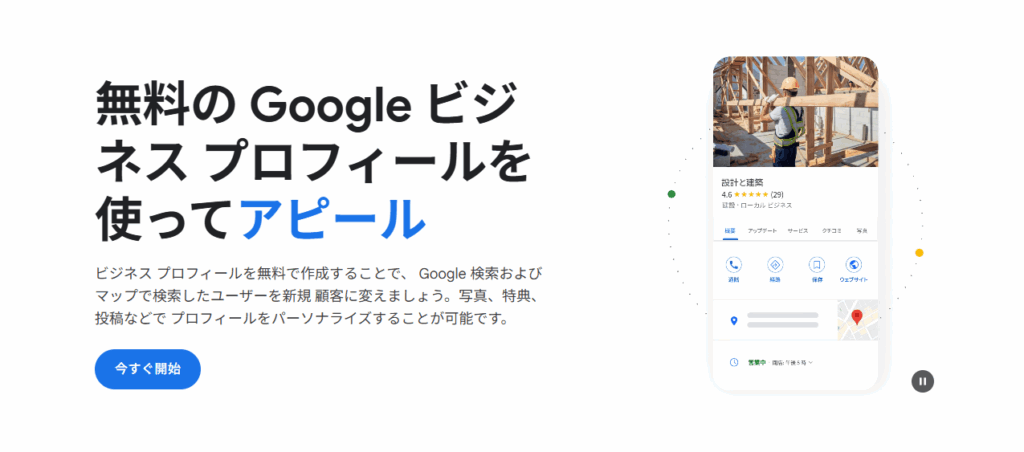Click the save bookmark icon
1024x452 pixels.
tap(816, 265)
